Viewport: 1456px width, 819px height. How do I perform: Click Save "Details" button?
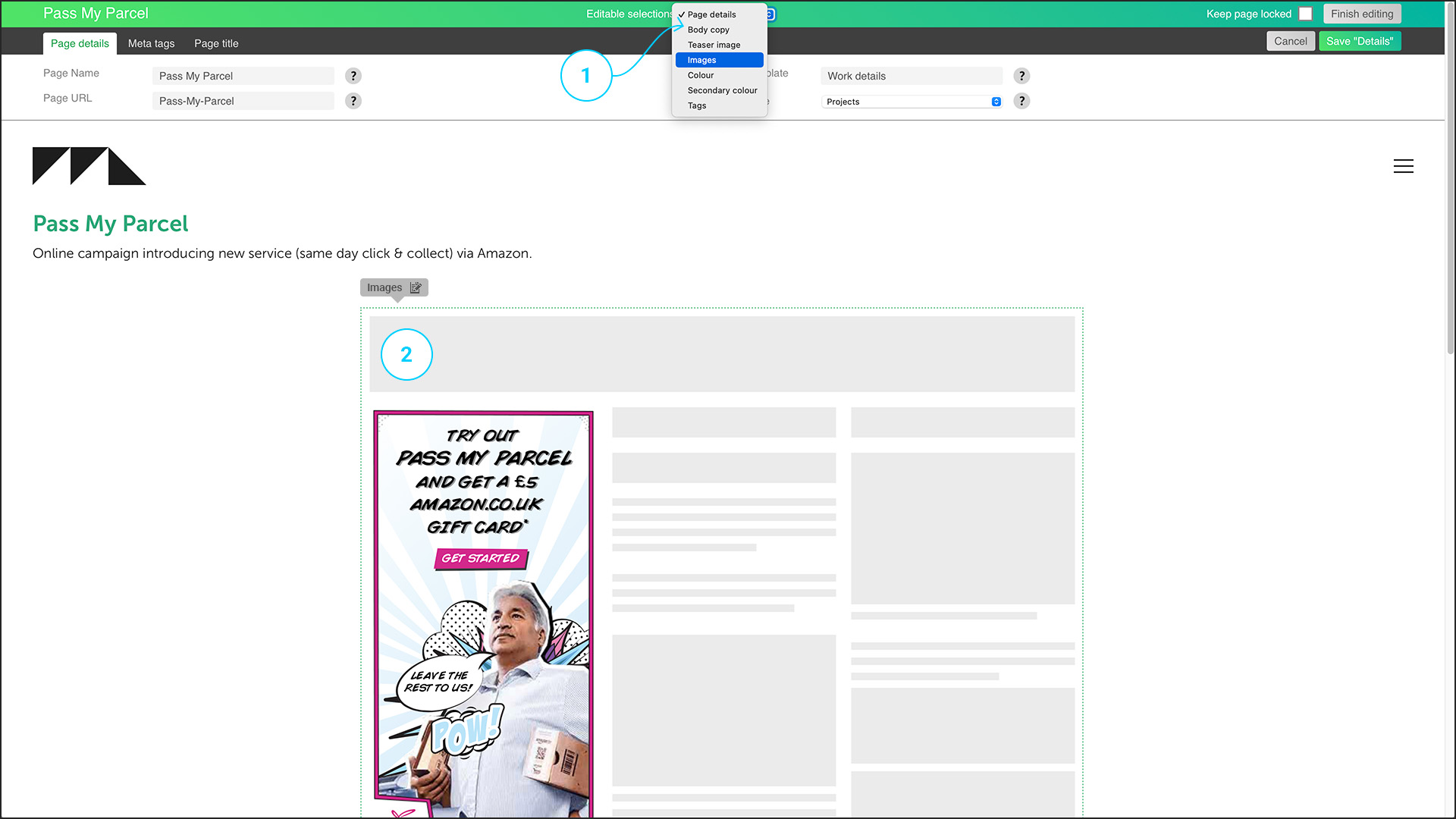point(1359,41)
